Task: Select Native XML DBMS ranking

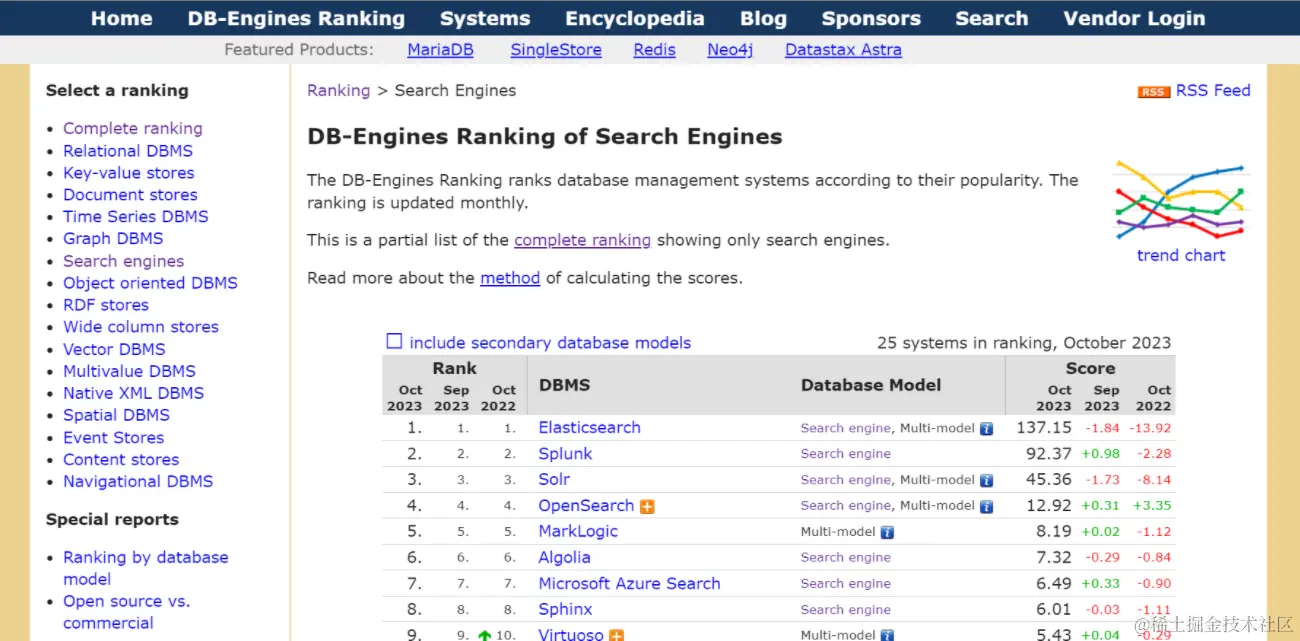Action: tap(133, 393)
